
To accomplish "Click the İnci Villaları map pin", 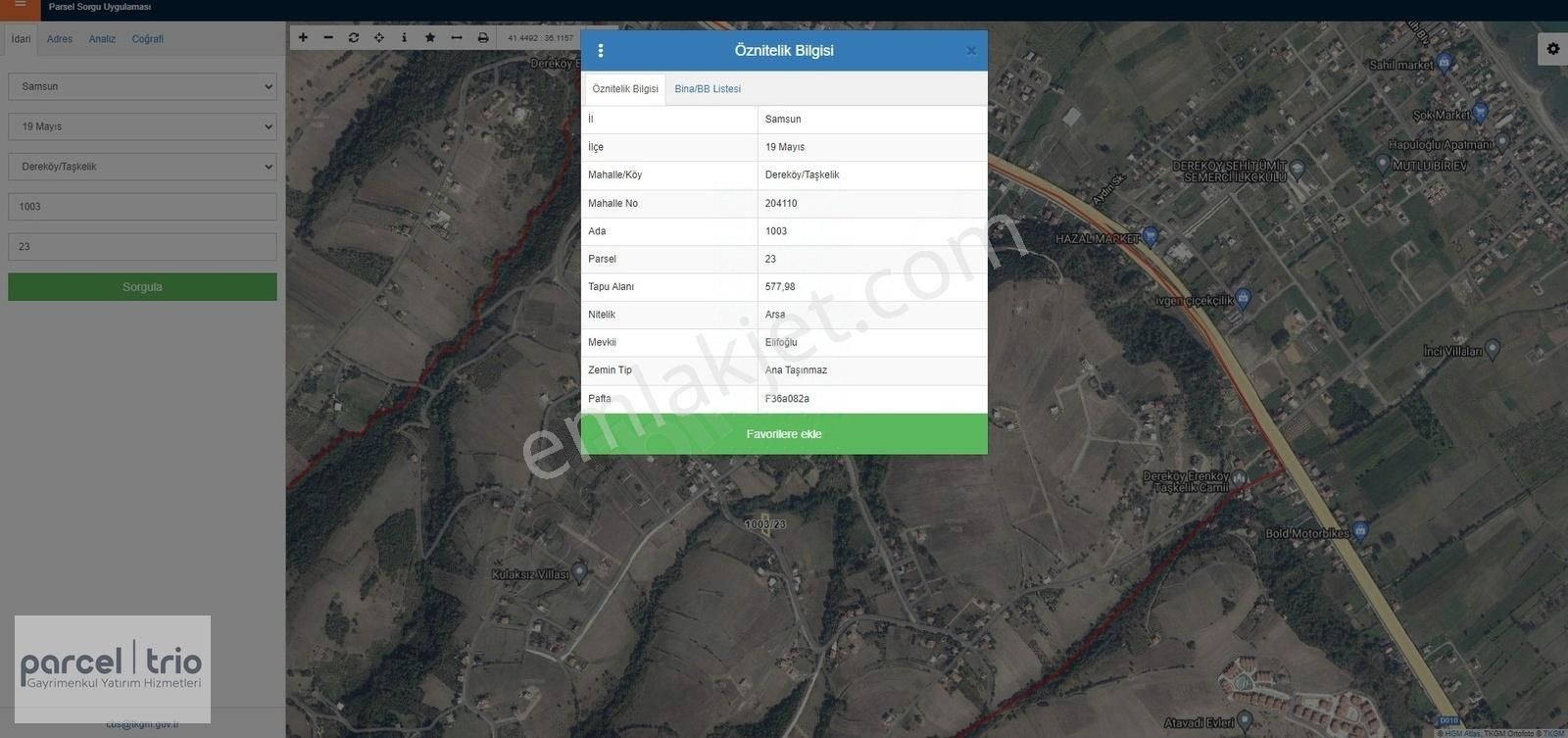I will pos(1493,349).
